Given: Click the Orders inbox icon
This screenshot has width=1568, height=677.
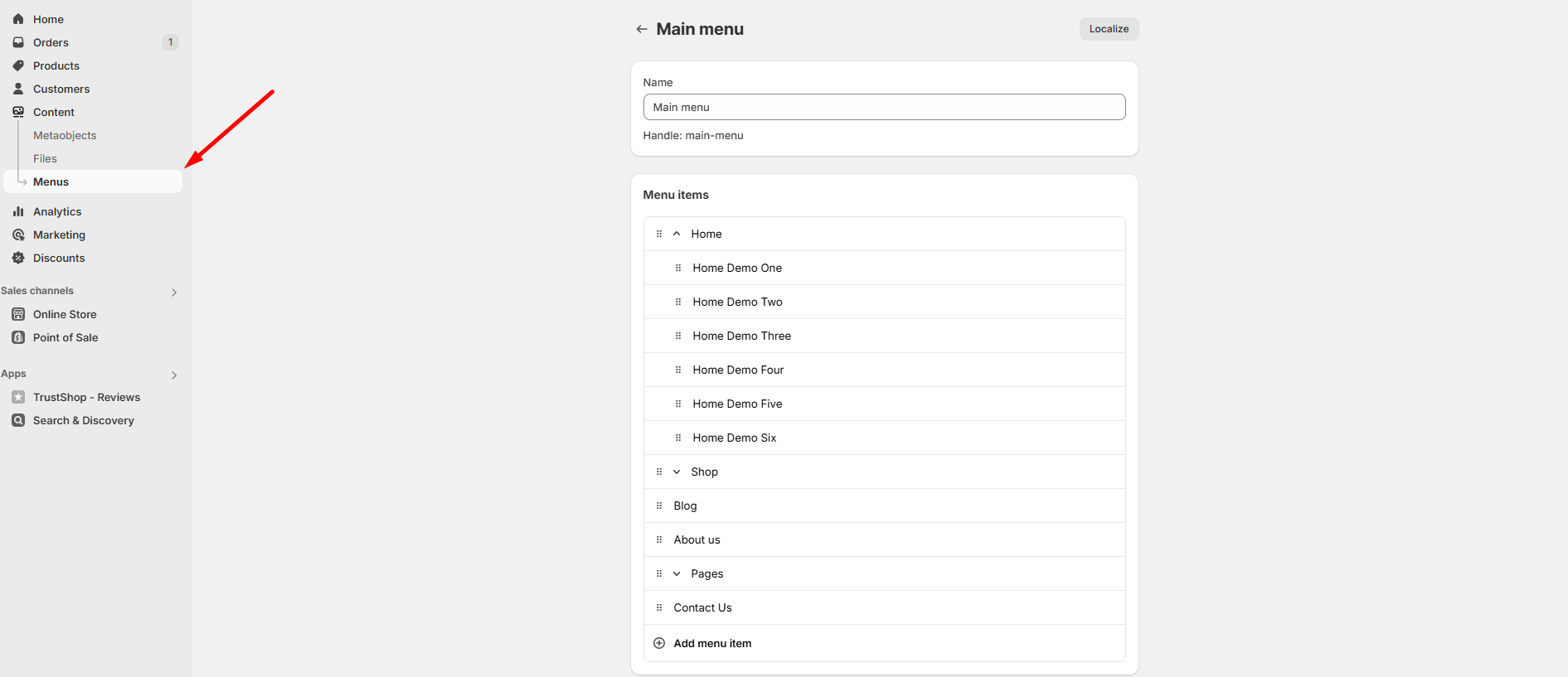Looking at the screenshot, I should [18, 42].
